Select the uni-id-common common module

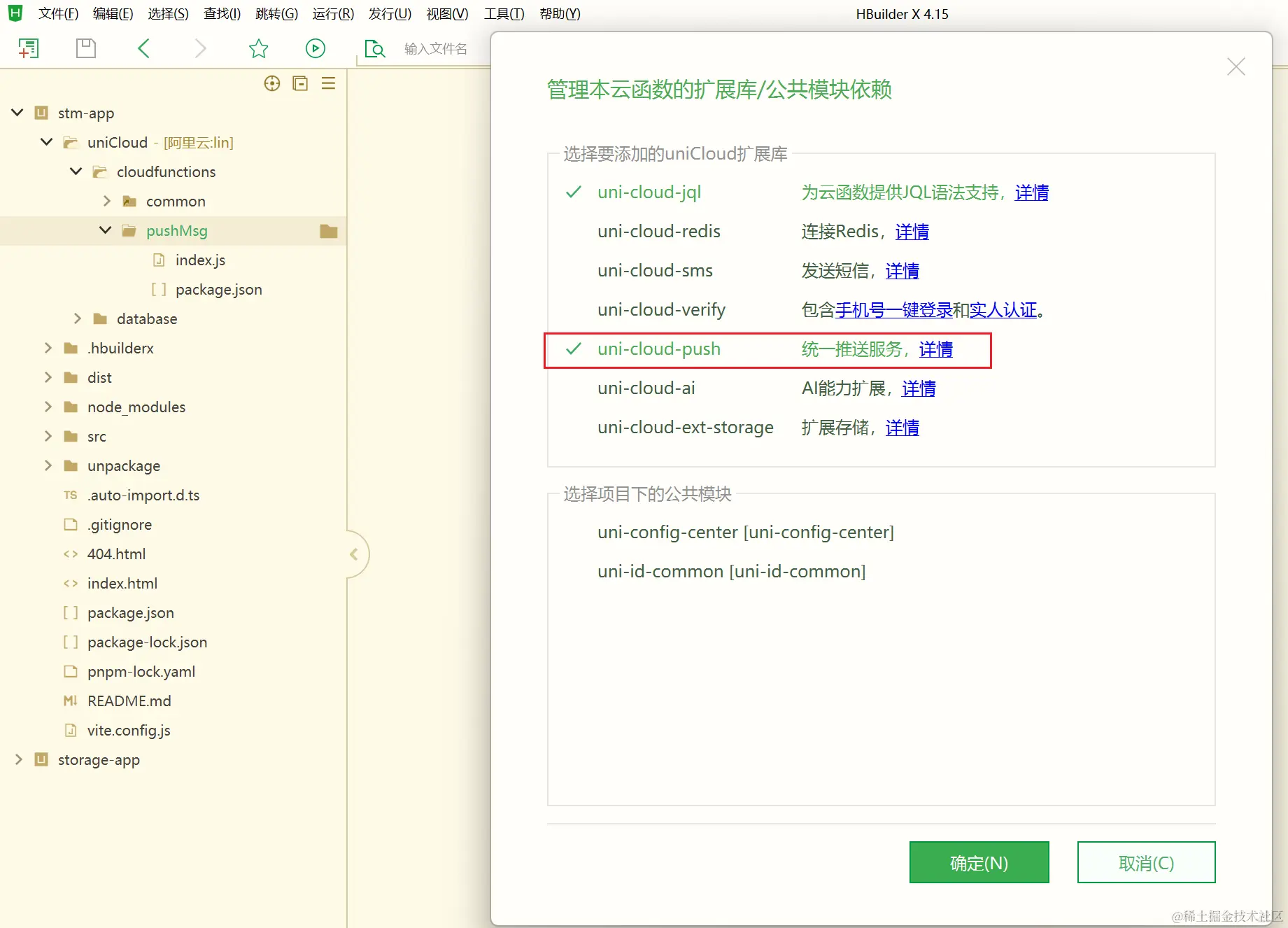tap(732, 572)
